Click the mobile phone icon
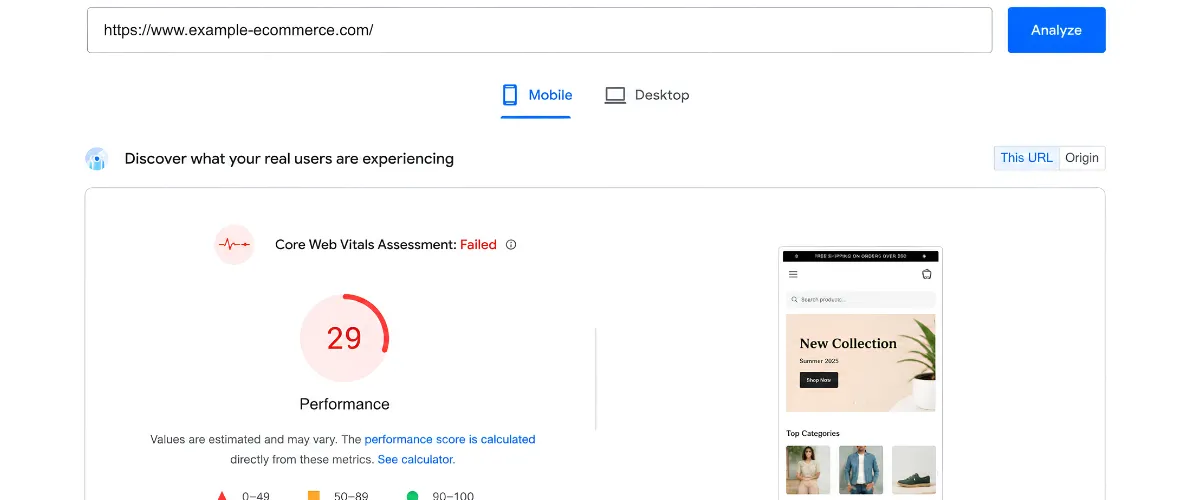Image resolution: width=1200 pixels, height=500 pixels. [510, 95]
